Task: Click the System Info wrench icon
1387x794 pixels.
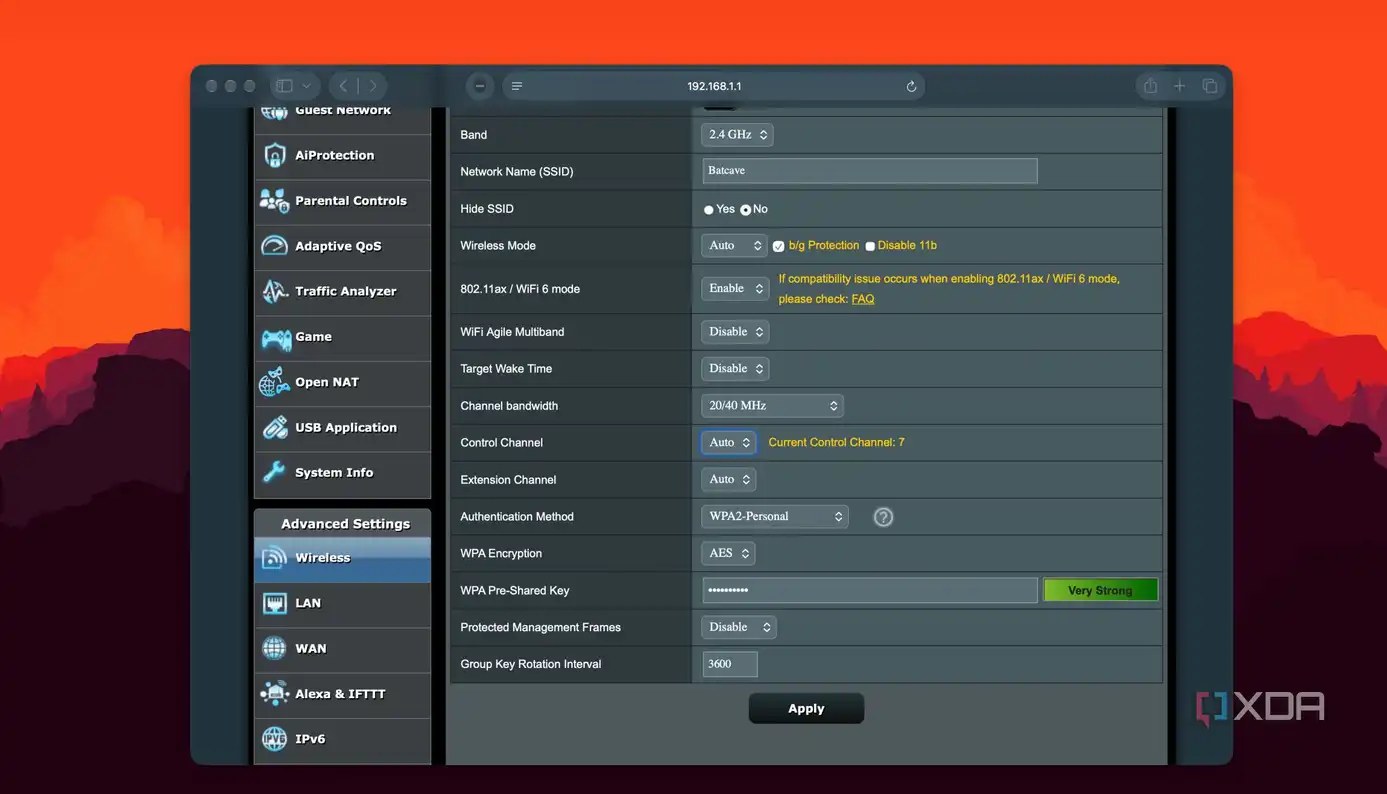Action: pos(275,472)
